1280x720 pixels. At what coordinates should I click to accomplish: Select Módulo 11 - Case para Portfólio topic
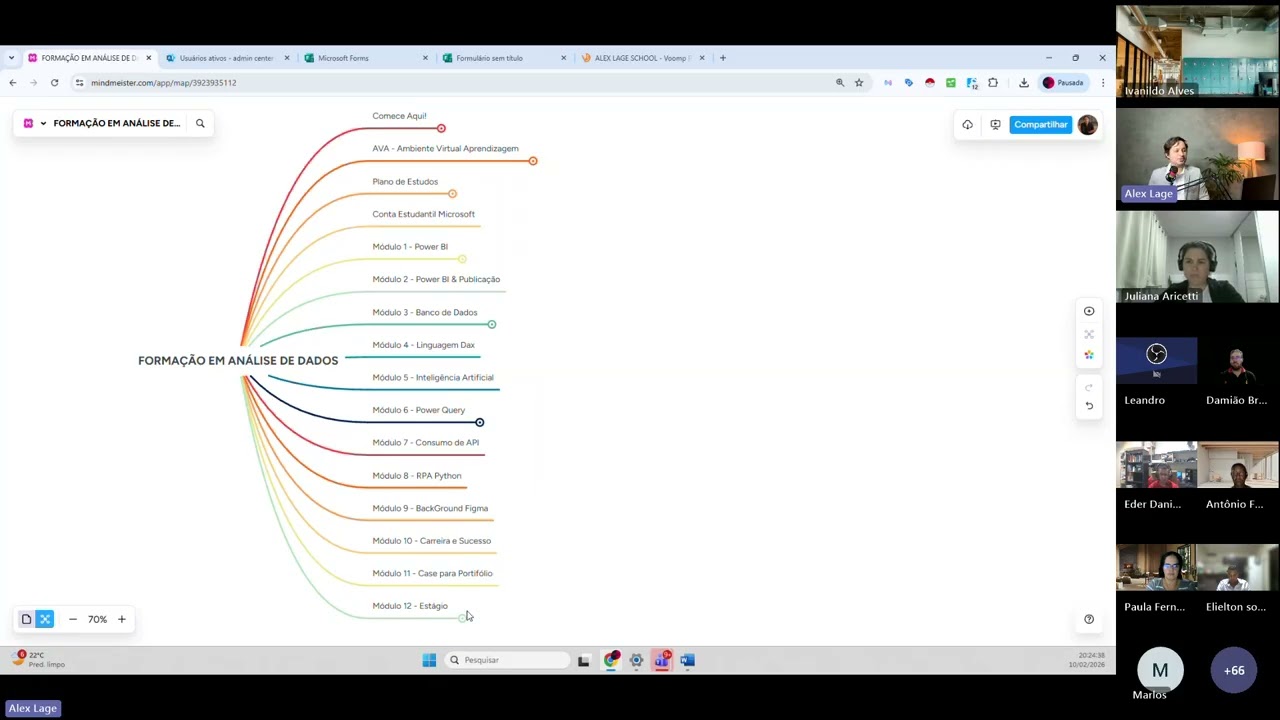click(433, 573)
